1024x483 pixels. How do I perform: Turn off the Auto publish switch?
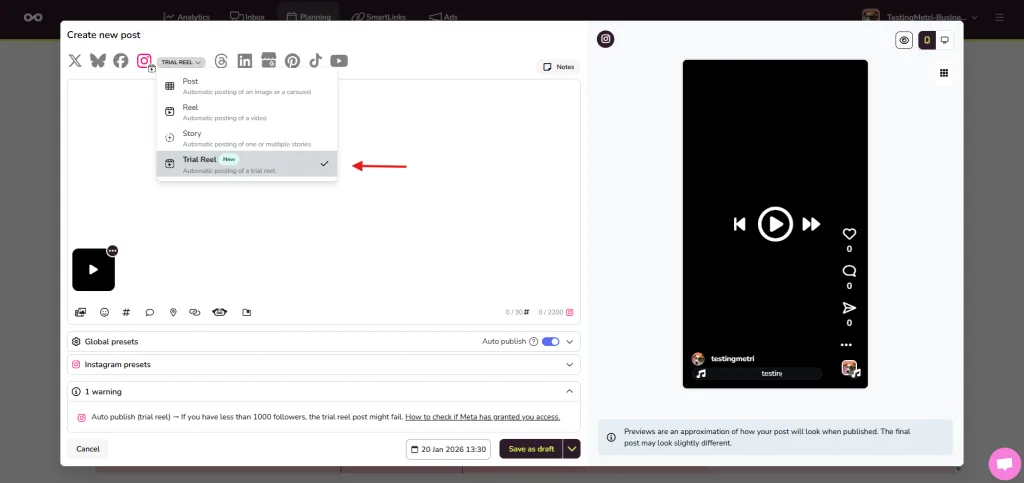(550, 341)
